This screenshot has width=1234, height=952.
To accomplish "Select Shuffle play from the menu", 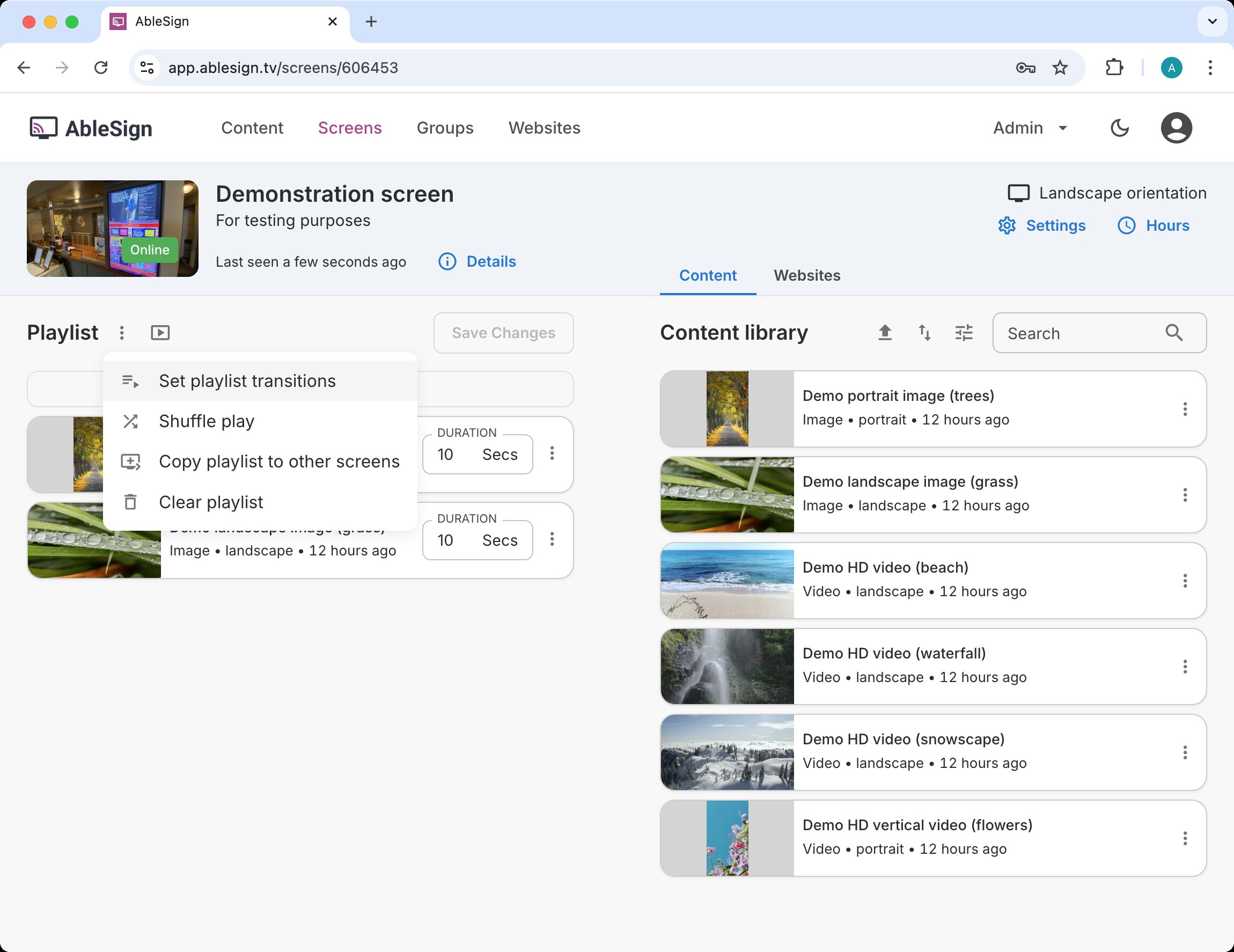I will (x=206, y=421).
